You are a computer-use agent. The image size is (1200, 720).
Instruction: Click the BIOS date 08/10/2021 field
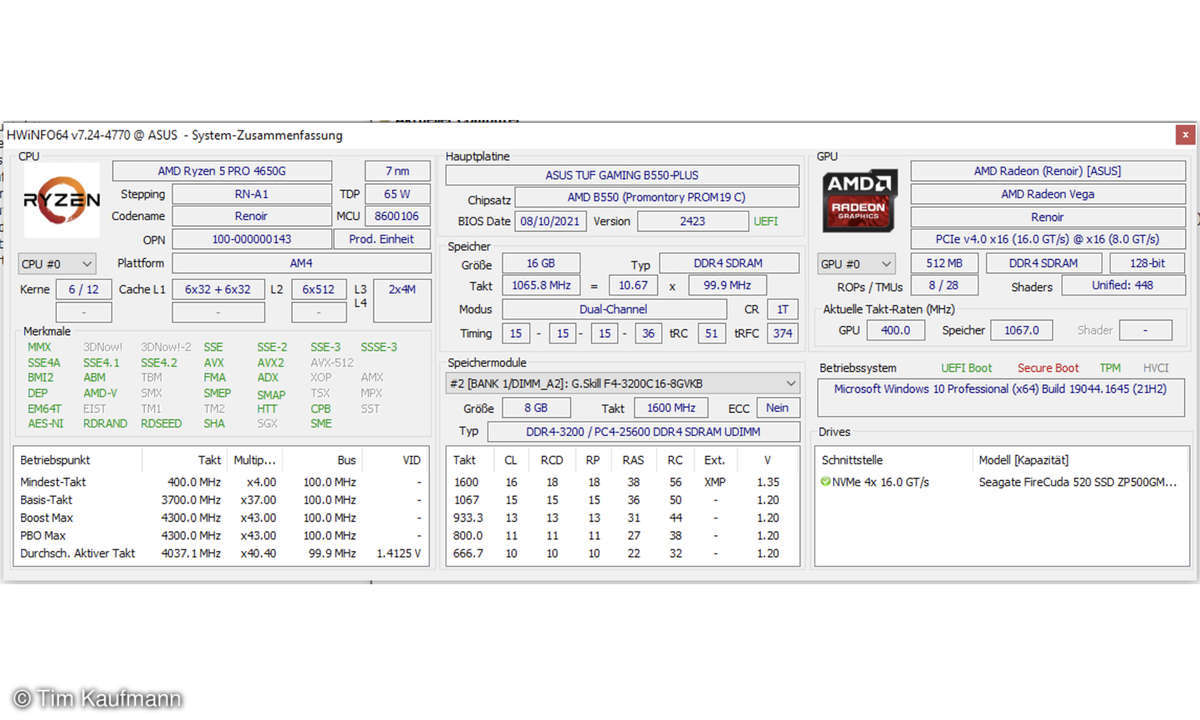click(x=551, y=221)
